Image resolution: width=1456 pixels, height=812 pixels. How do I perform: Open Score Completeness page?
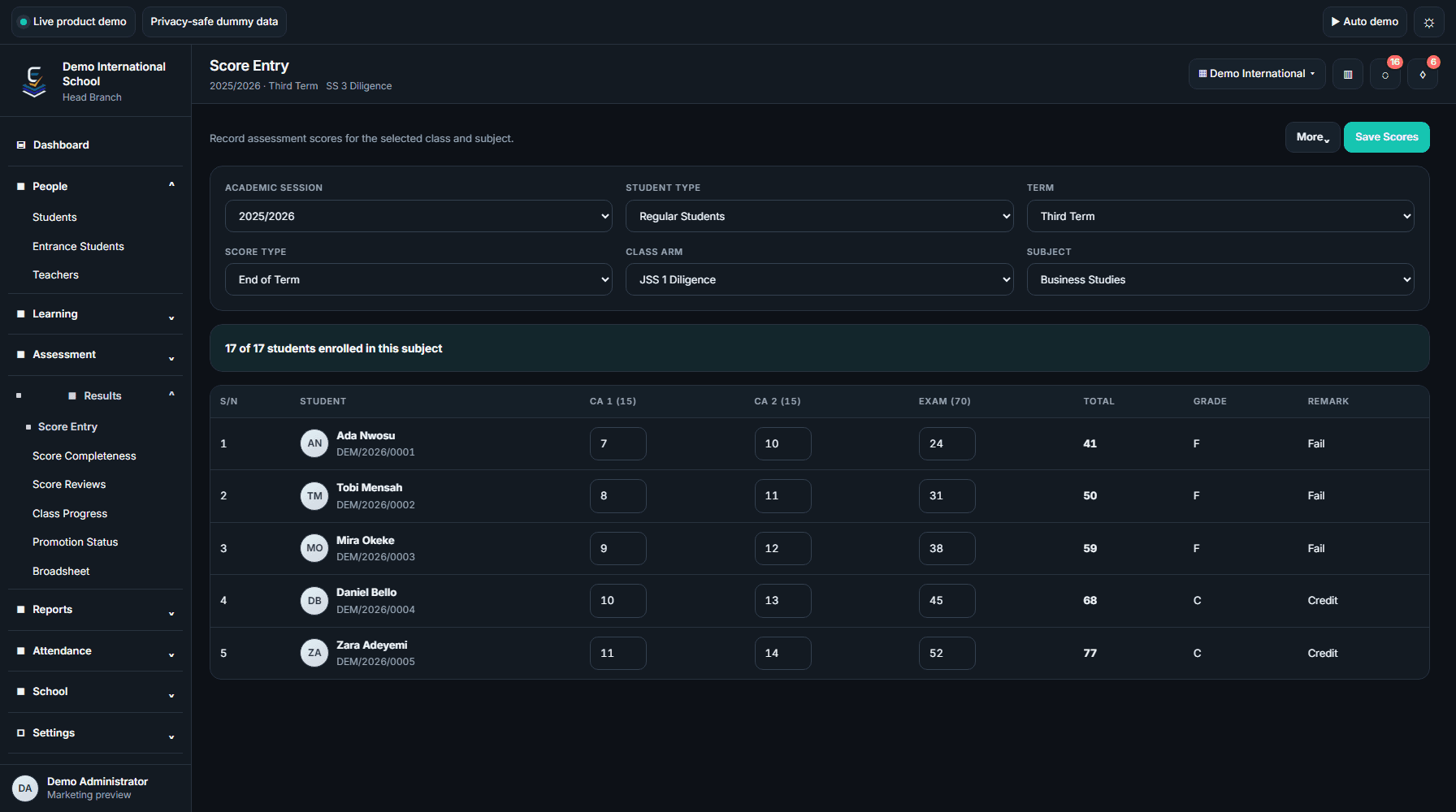(x=84, y=456)
